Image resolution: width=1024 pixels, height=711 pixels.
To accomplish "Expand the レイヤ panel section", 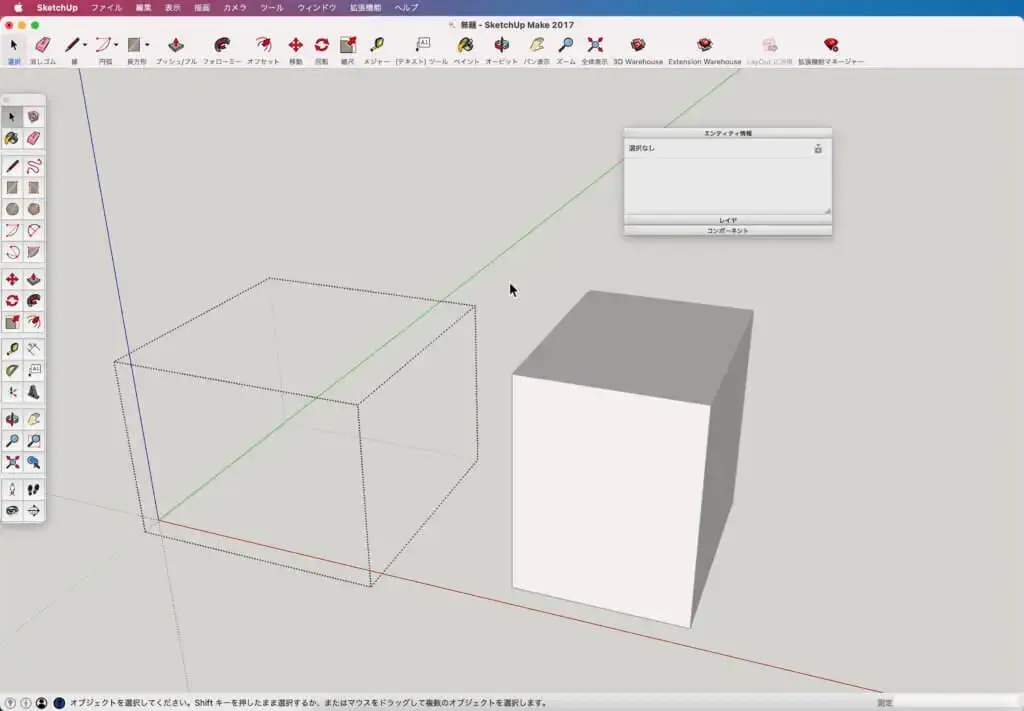I will (x=728, y=221).
